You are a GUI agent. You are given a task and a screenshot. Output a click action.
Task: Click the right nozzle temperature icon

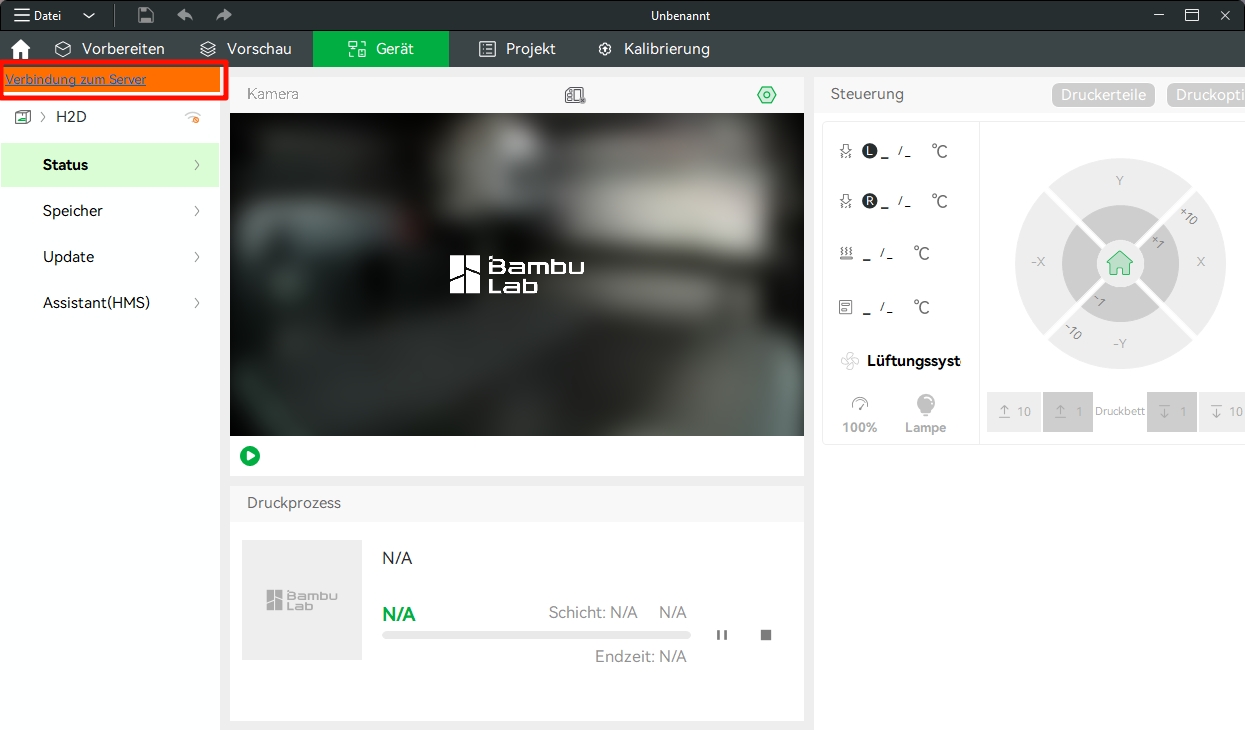pos(845,201)
